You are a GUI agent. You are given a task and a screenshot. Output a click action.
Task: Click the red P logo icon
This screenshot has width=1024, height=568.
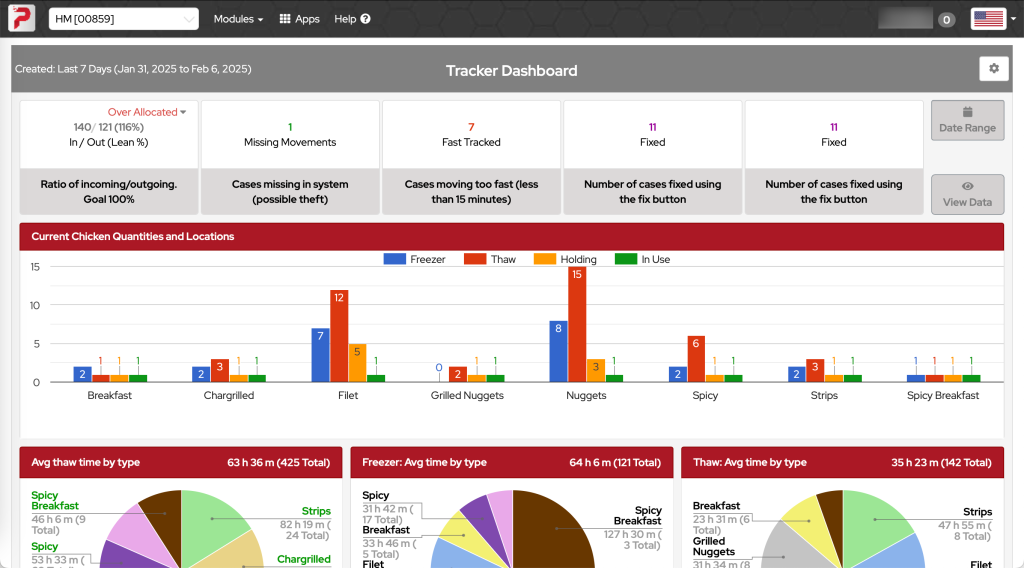point(22,18)
